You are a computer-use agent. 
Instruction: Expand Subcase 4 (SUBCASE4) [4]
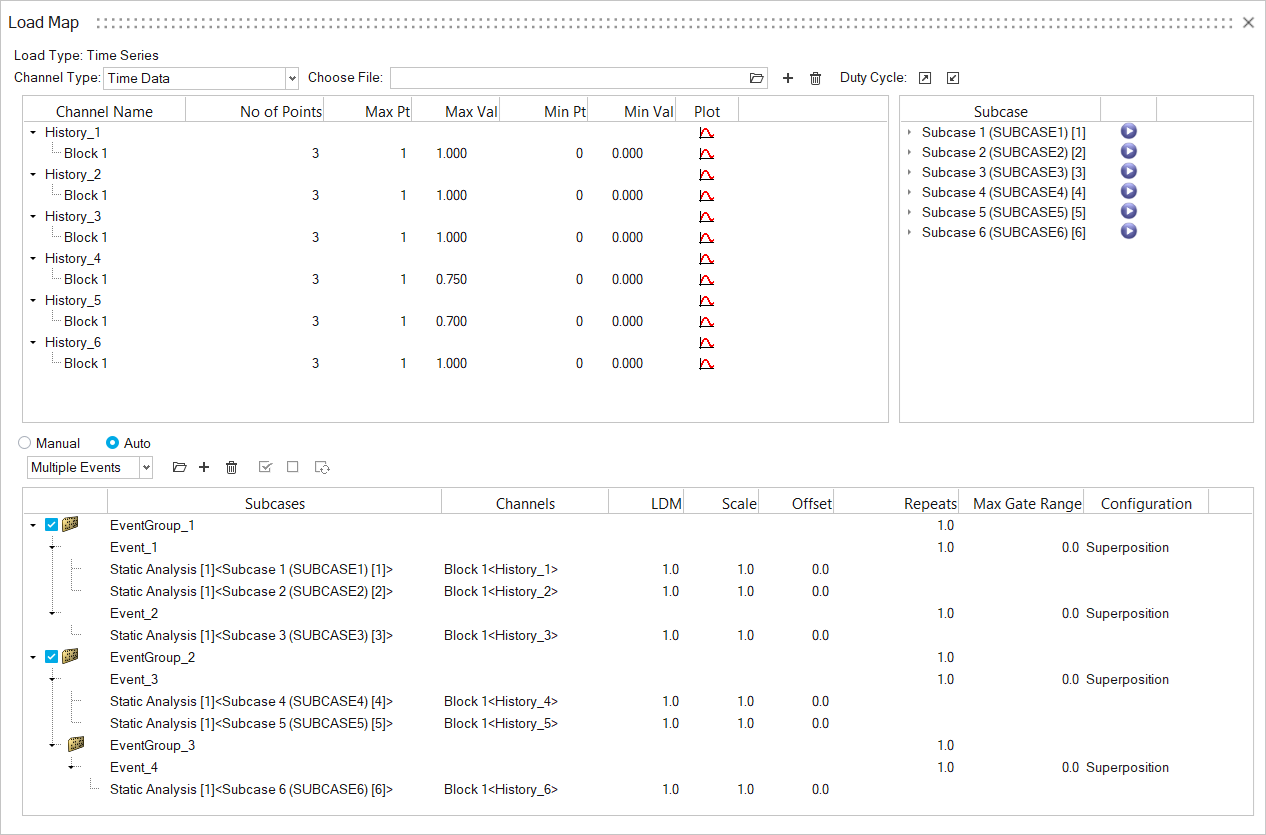tap(909, 192)
